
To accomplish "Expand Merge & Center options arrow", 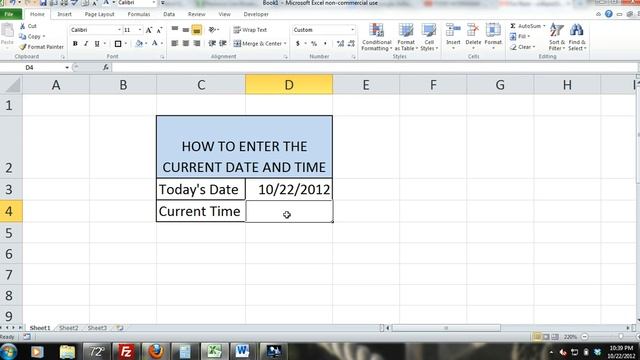I will 285,43.
